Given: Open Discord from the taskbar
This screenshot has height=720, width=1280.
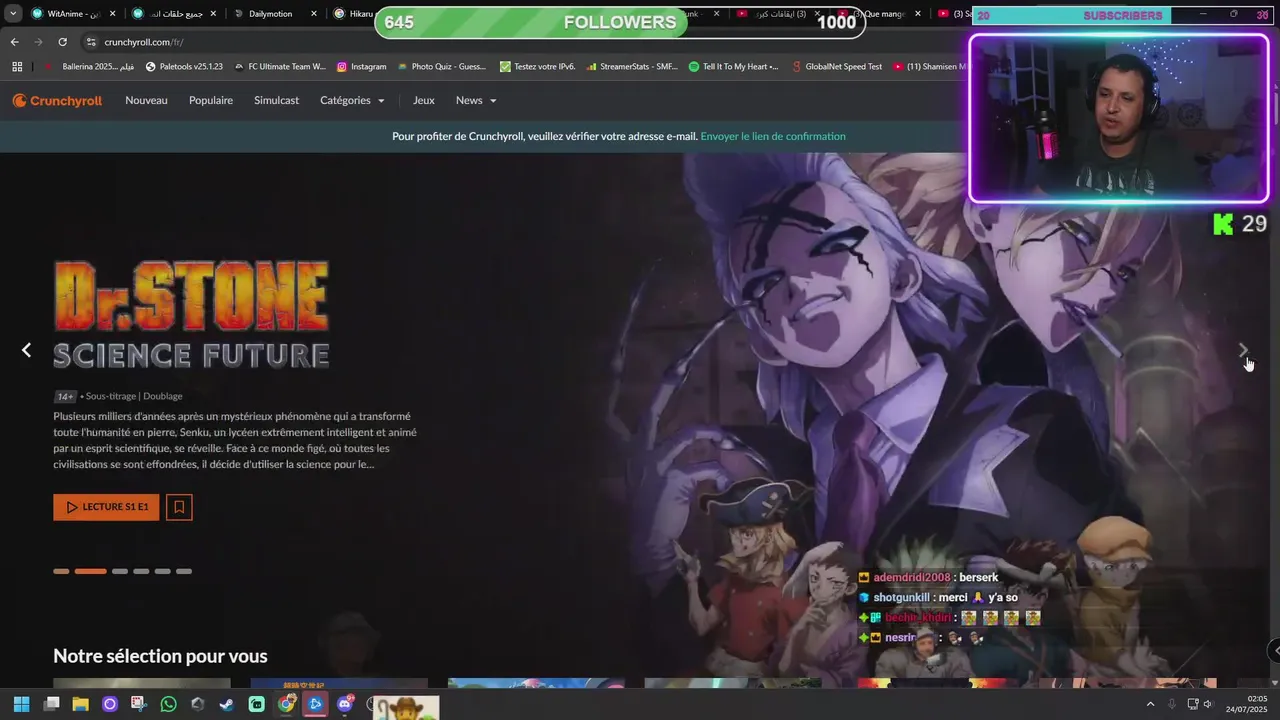Looking at the screenshot, I should 345,704.
